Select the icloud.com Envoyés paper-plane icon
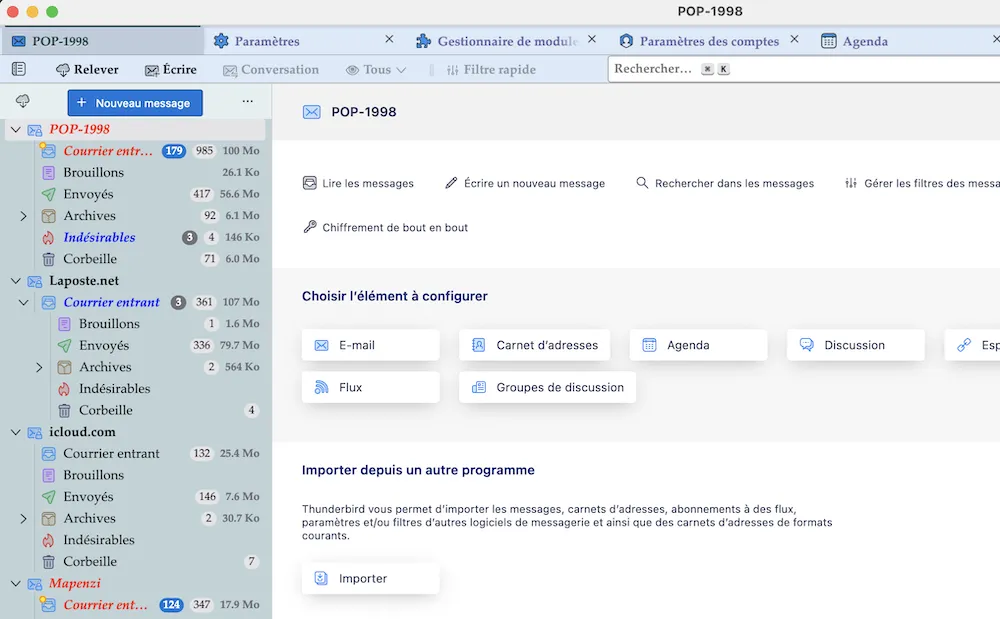This screenshot has height=619, width=1000. point(48,497)
